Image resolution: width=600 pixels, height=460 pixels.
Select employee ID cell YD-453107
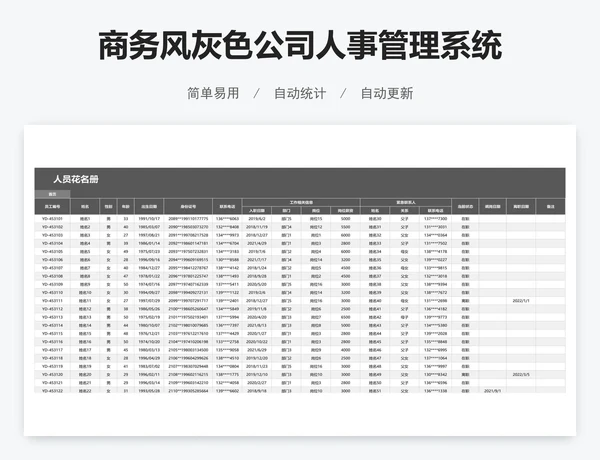click(52, 268)
